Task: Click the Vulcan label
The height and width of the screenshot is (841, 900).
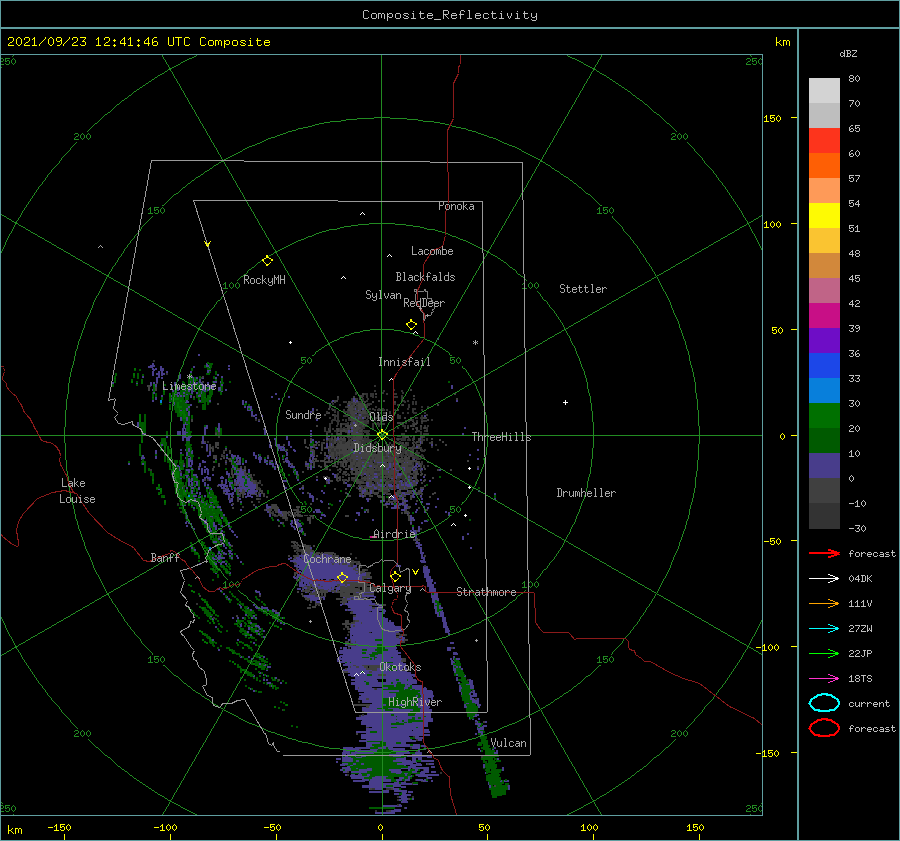Action: tap(508, 743)
